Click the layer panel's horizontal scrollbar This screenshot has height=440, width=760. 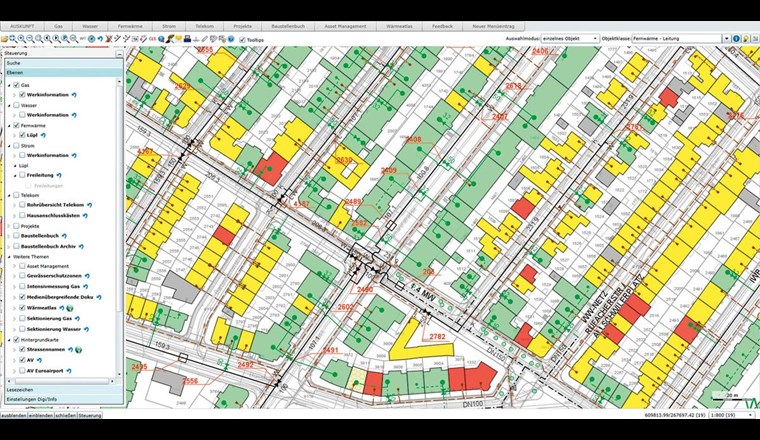[x=60, y=382]
